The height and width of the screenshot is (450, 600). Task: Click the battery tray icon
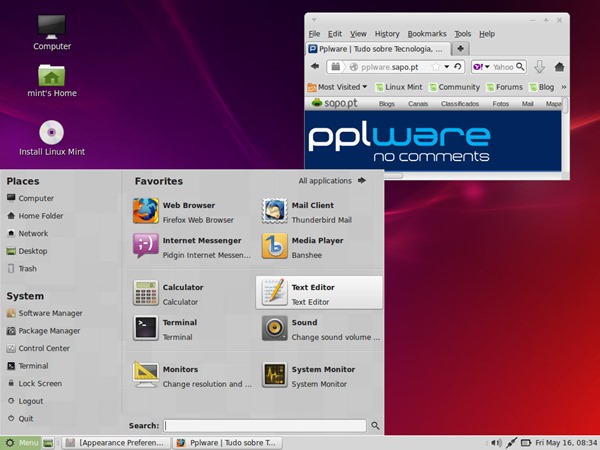[x=526, y=443]
